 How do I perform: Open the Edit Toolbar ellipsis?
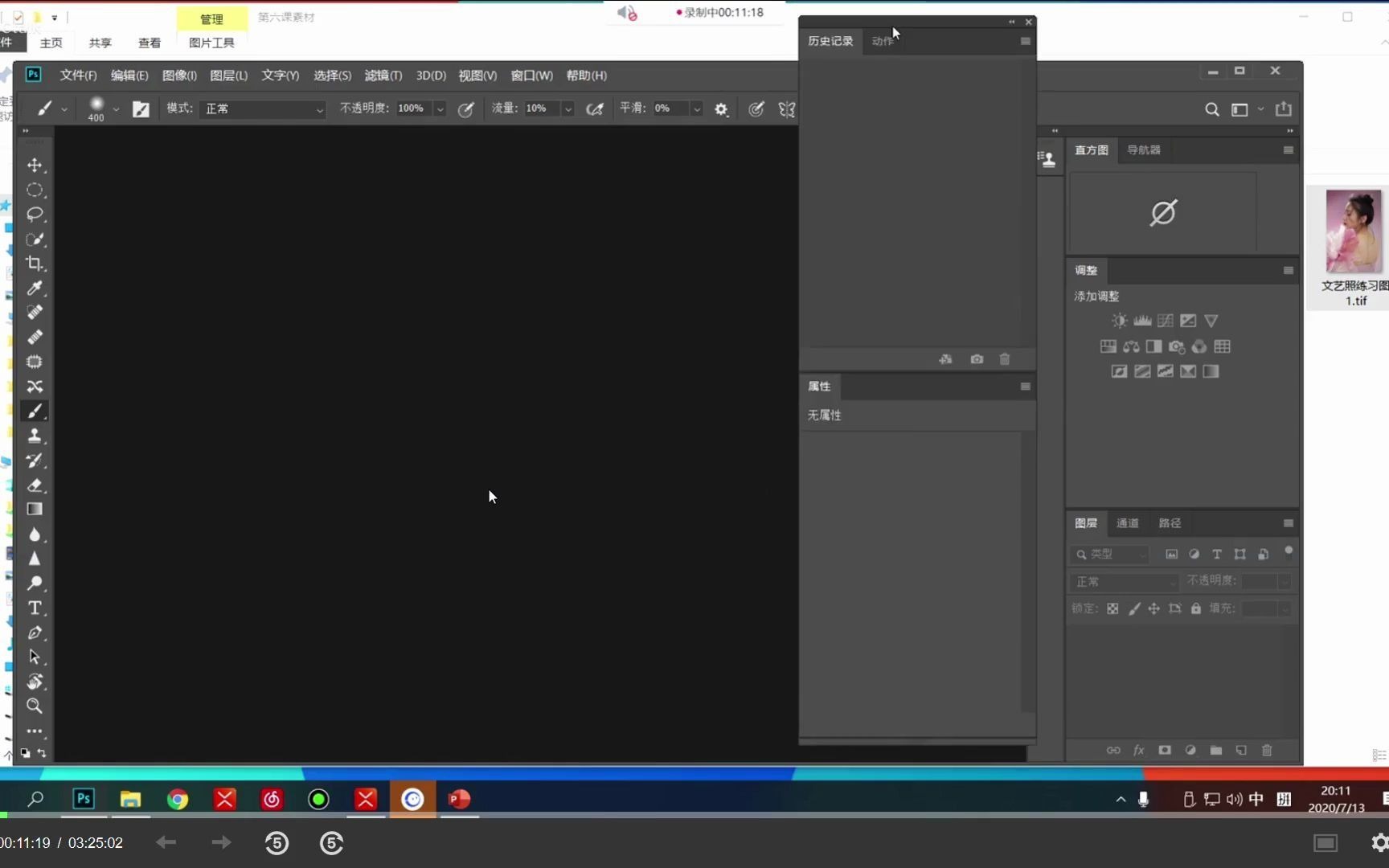(x=35, y=731)
